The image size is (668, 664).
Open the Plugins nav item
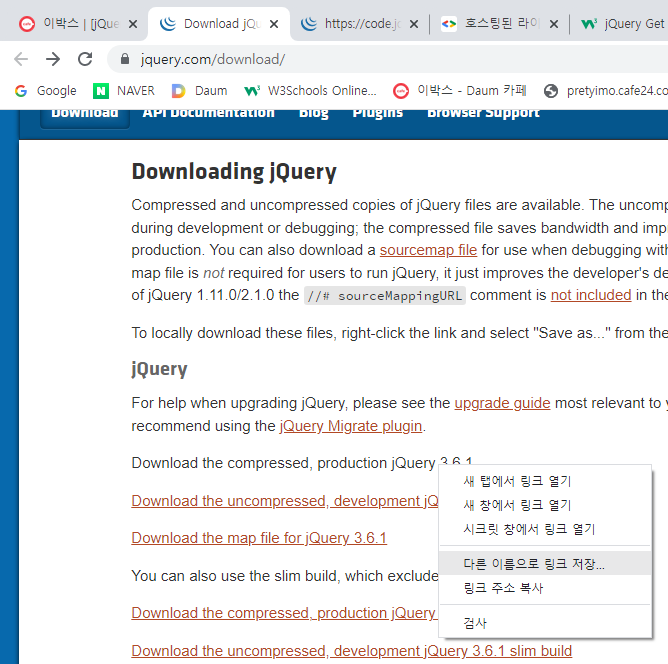click(x=378, y=113)
